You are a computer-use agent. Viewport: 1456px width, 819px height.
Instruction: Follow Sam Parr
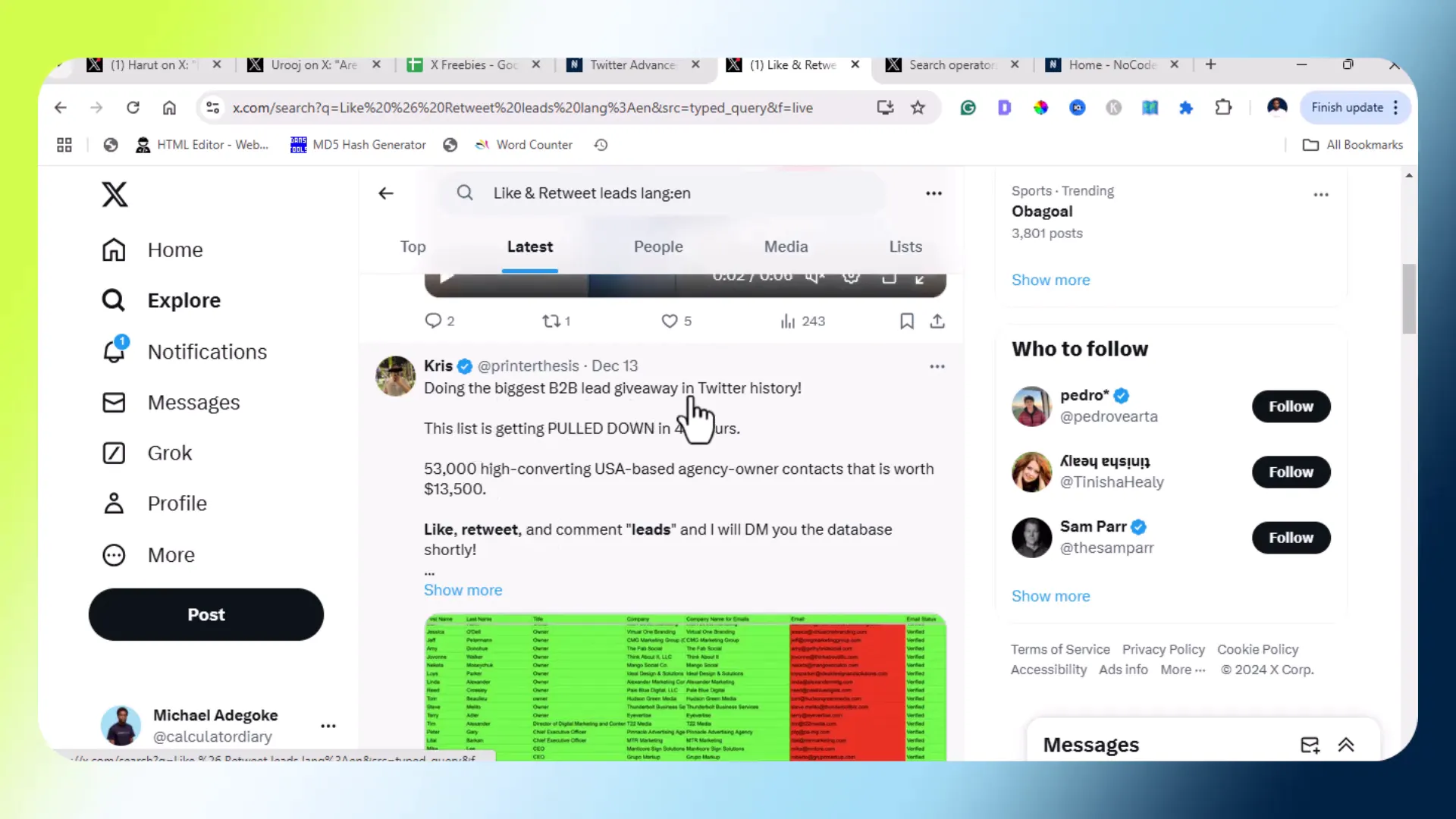pyautogui.click(x=1291, y=538)
